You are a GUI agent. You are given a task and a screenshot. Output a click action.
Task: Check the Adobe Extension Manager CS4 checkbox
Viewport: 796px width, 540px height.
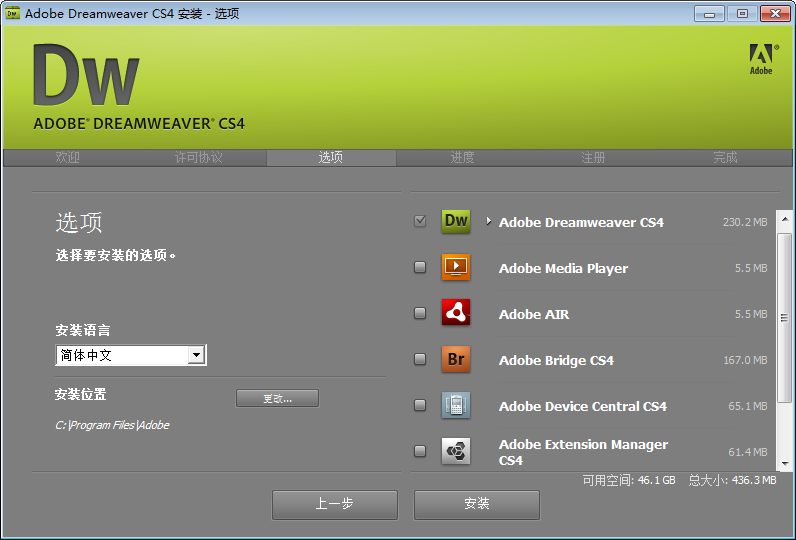420,451
